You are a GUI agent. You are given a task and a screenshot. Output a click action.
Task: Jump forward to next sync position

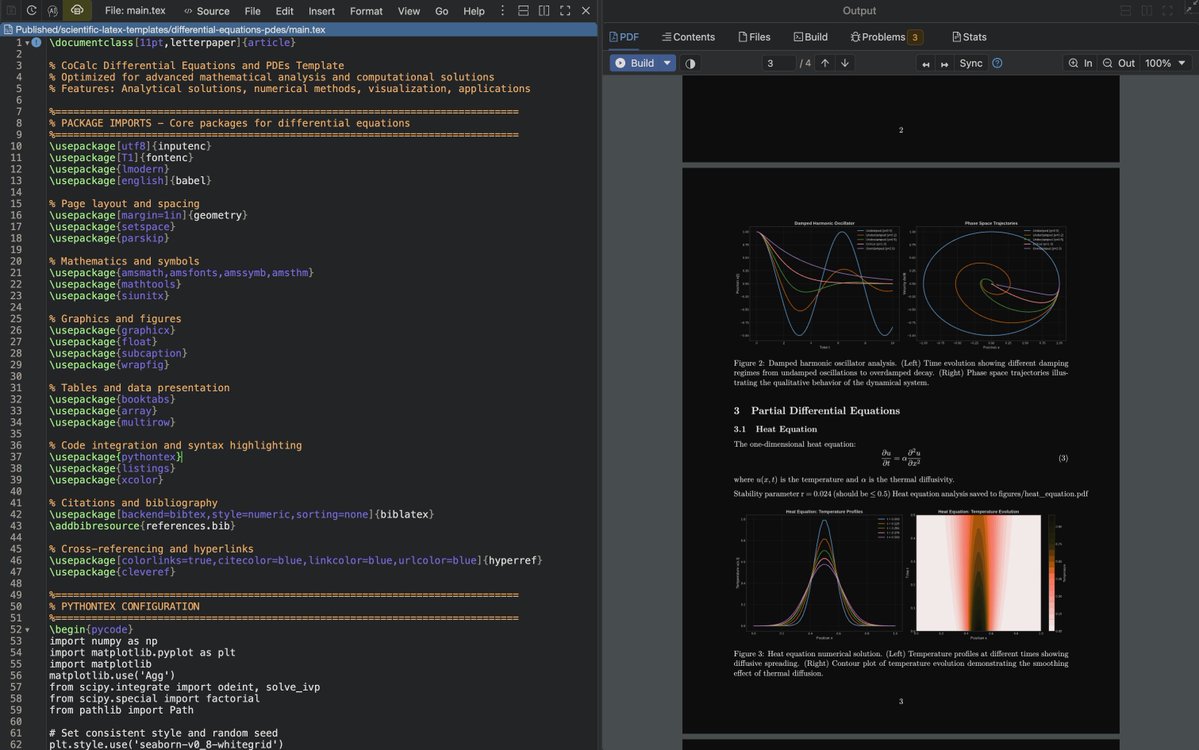pyautogui.click(x=945, y=63)
